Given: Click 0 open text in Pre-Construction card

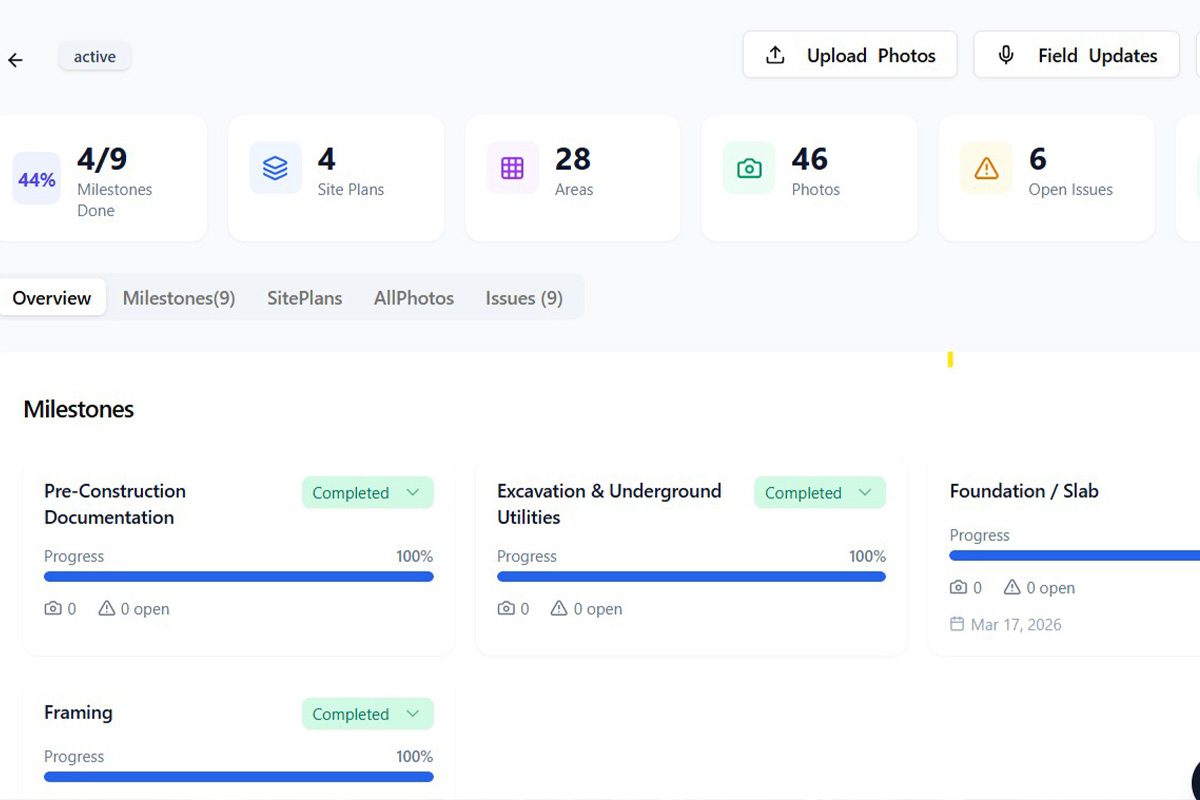Looking at the screenshot, I should pyautogui.click(x=145, y=609).
